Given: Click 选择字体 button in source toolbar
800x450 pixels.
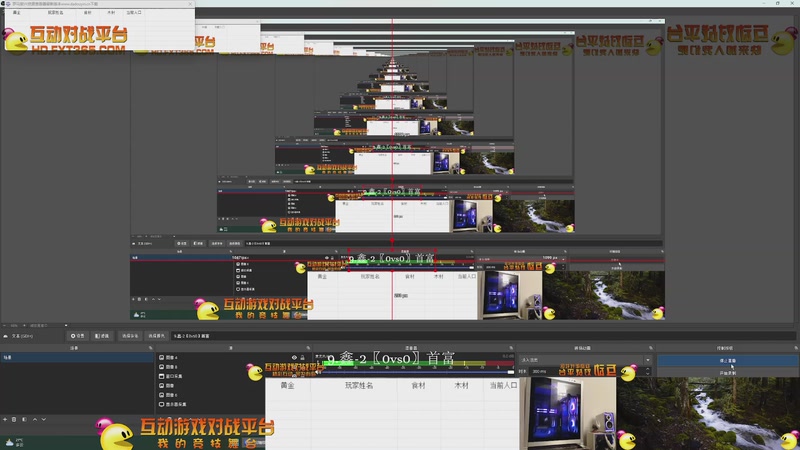Looking at the screenshot, I should (x=130, y=336).
